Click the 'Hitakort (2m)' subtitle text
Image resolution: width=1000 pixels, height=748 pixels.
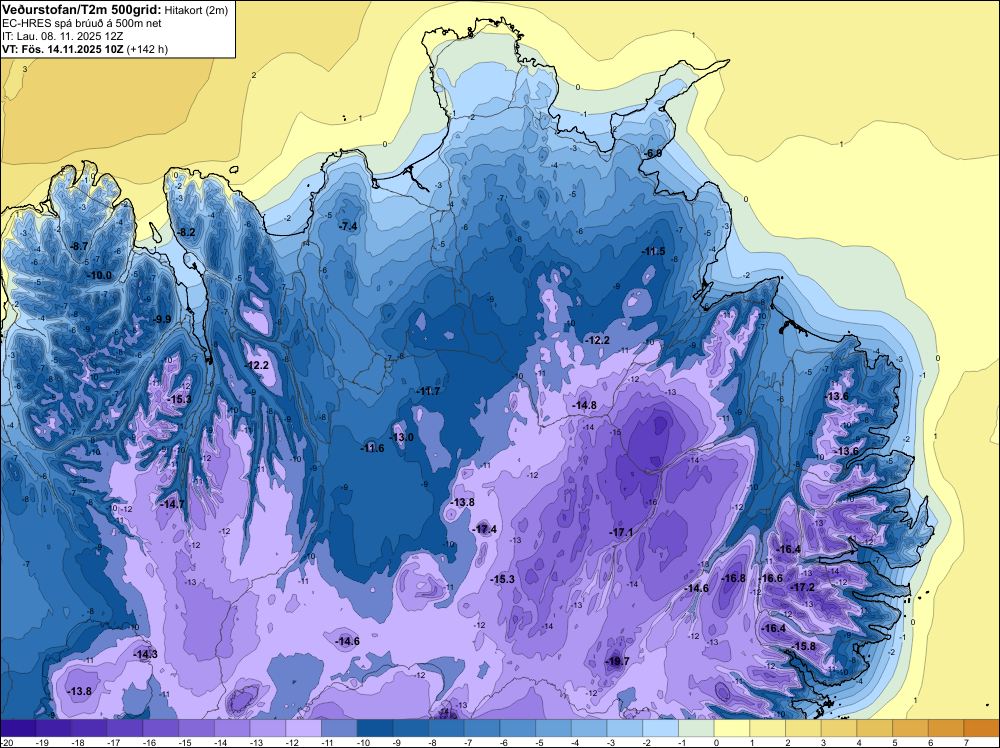click(195, 10)
